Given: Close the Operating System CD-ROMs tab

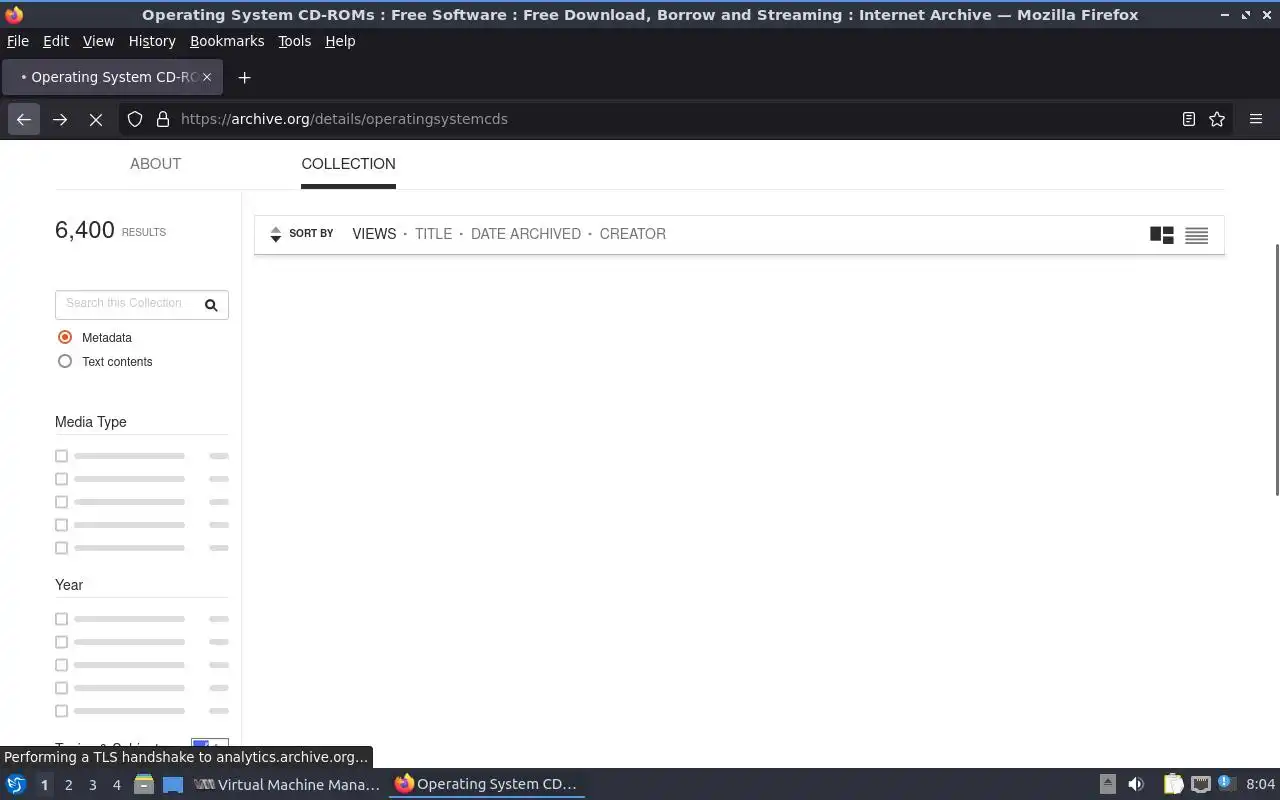Looking at the screenshot, I should point(207,77).
